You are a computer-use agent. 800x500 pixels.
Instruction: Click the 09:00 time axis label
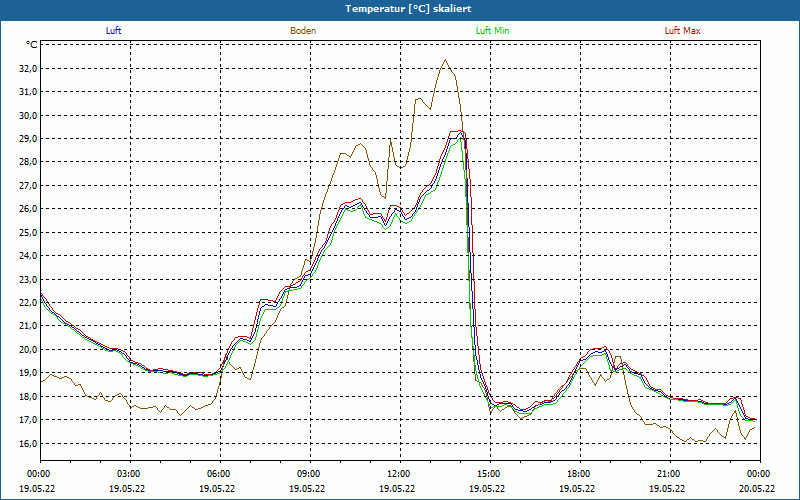(310, 474)
